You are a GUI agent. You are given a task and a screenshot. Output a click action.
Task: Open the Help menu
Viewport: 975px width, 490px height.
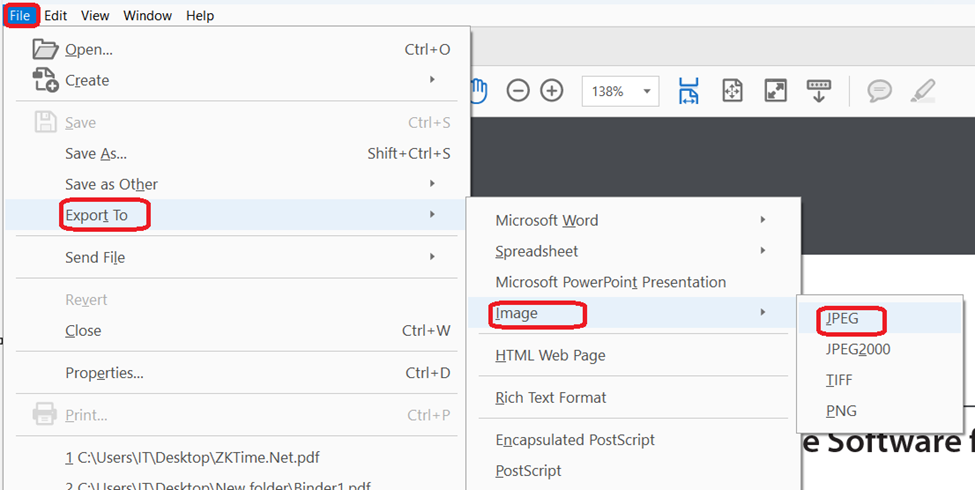pos(200,16)
